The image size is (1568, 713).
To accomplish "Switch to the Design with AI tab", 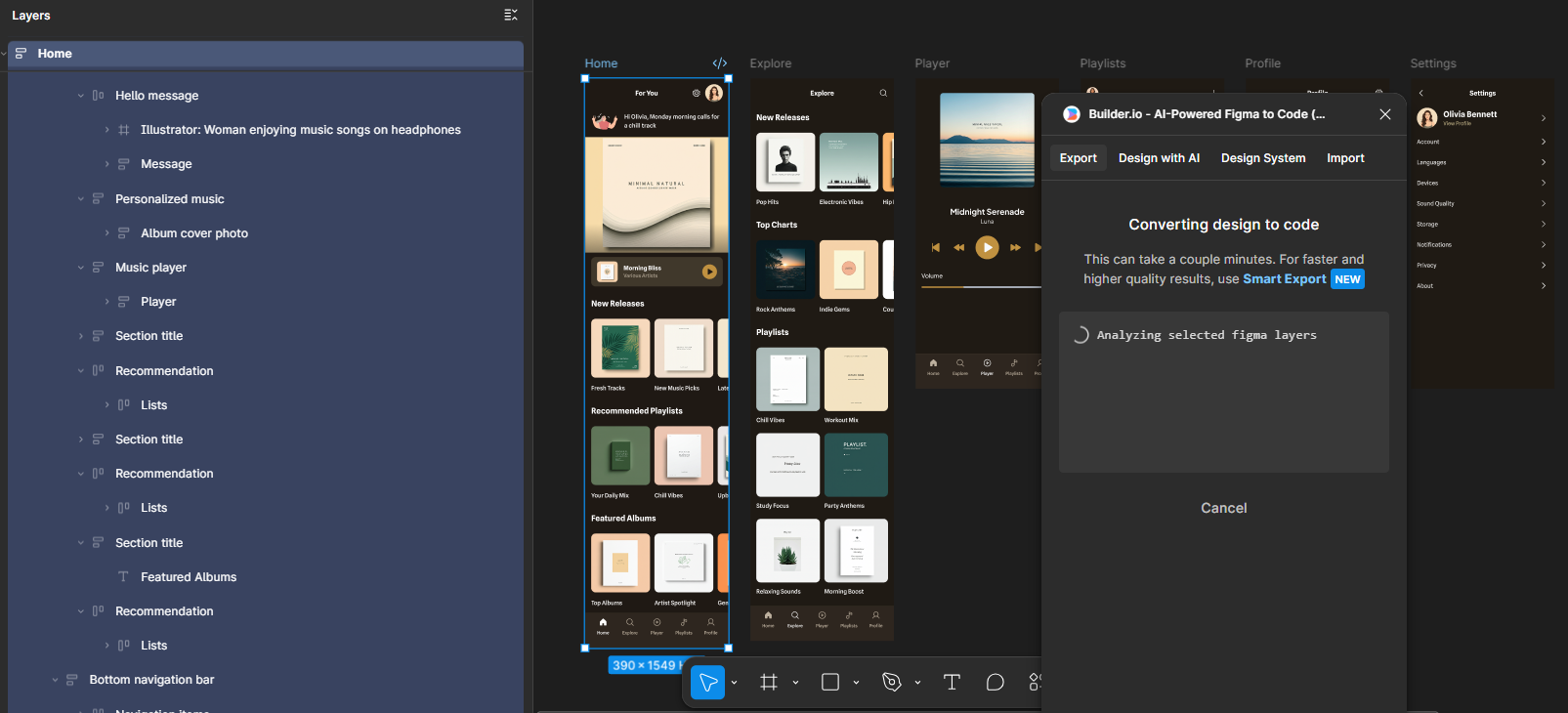I will (1159, 158).
